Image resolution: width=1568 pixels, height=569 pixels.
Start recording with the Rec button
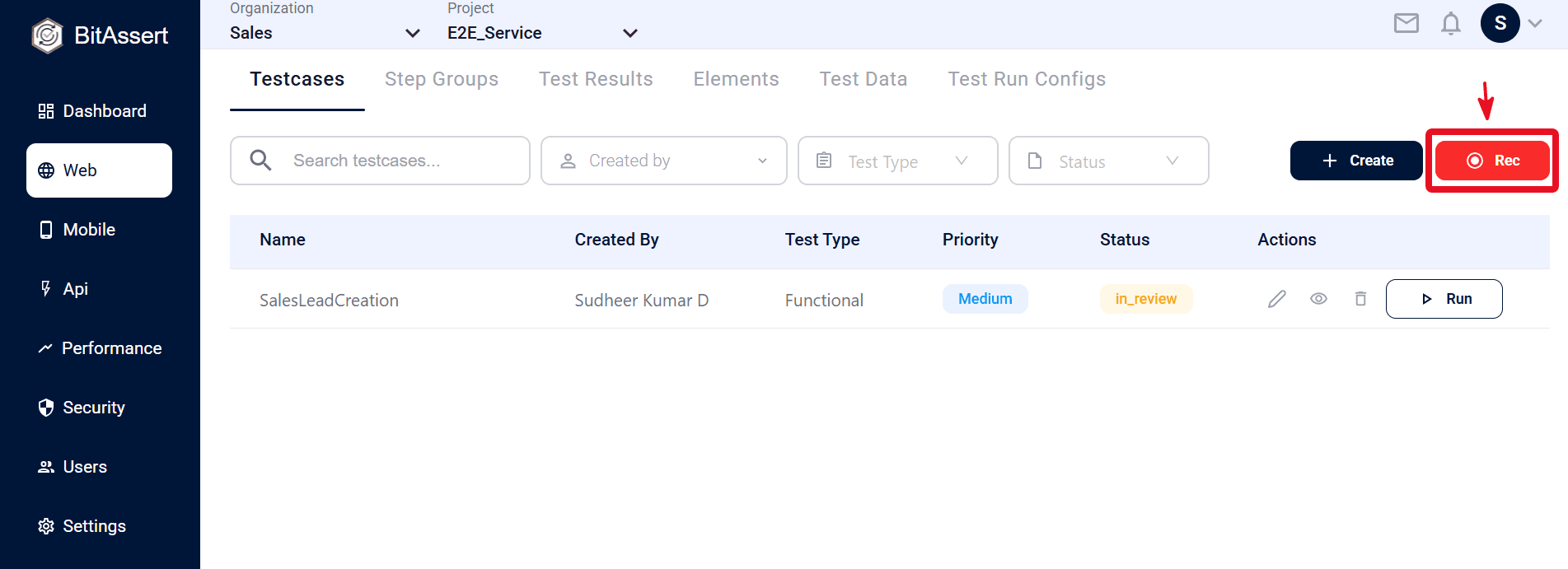click(1492, 161)
